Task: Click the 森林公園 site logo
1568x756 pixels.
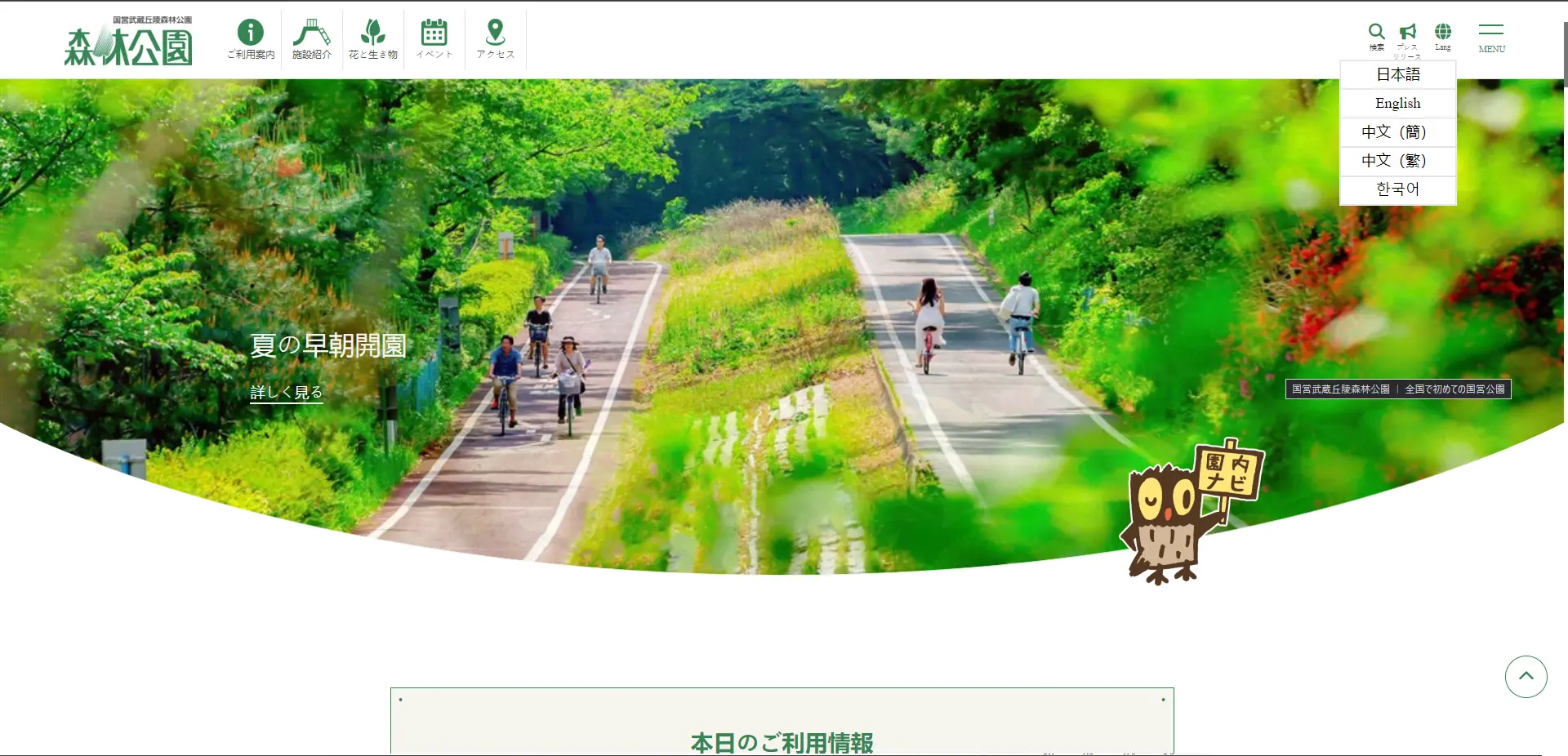Action: (128, 41)
